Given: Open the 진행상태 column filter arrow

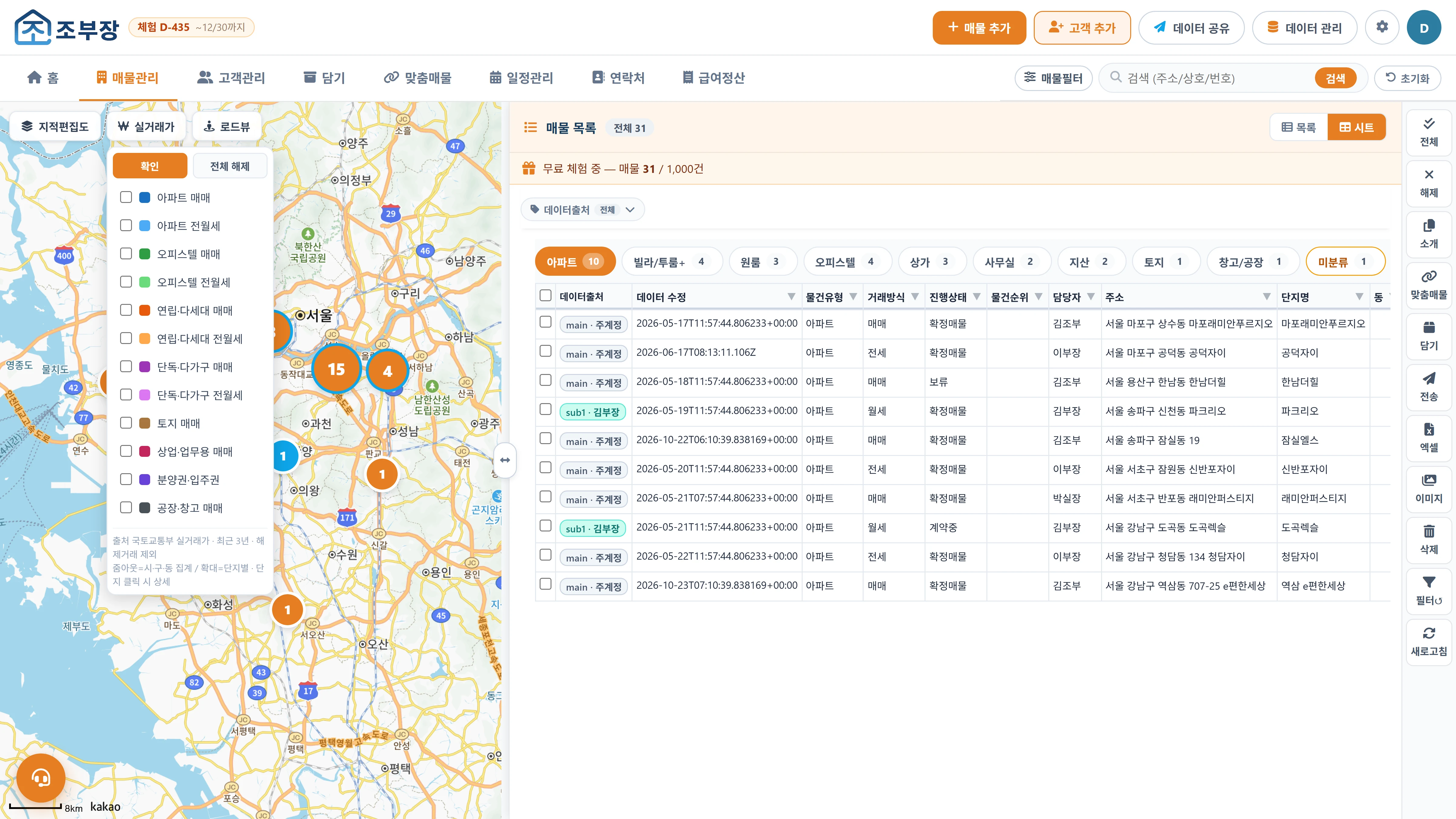Looking at the screenshot, I should (977, 297).
